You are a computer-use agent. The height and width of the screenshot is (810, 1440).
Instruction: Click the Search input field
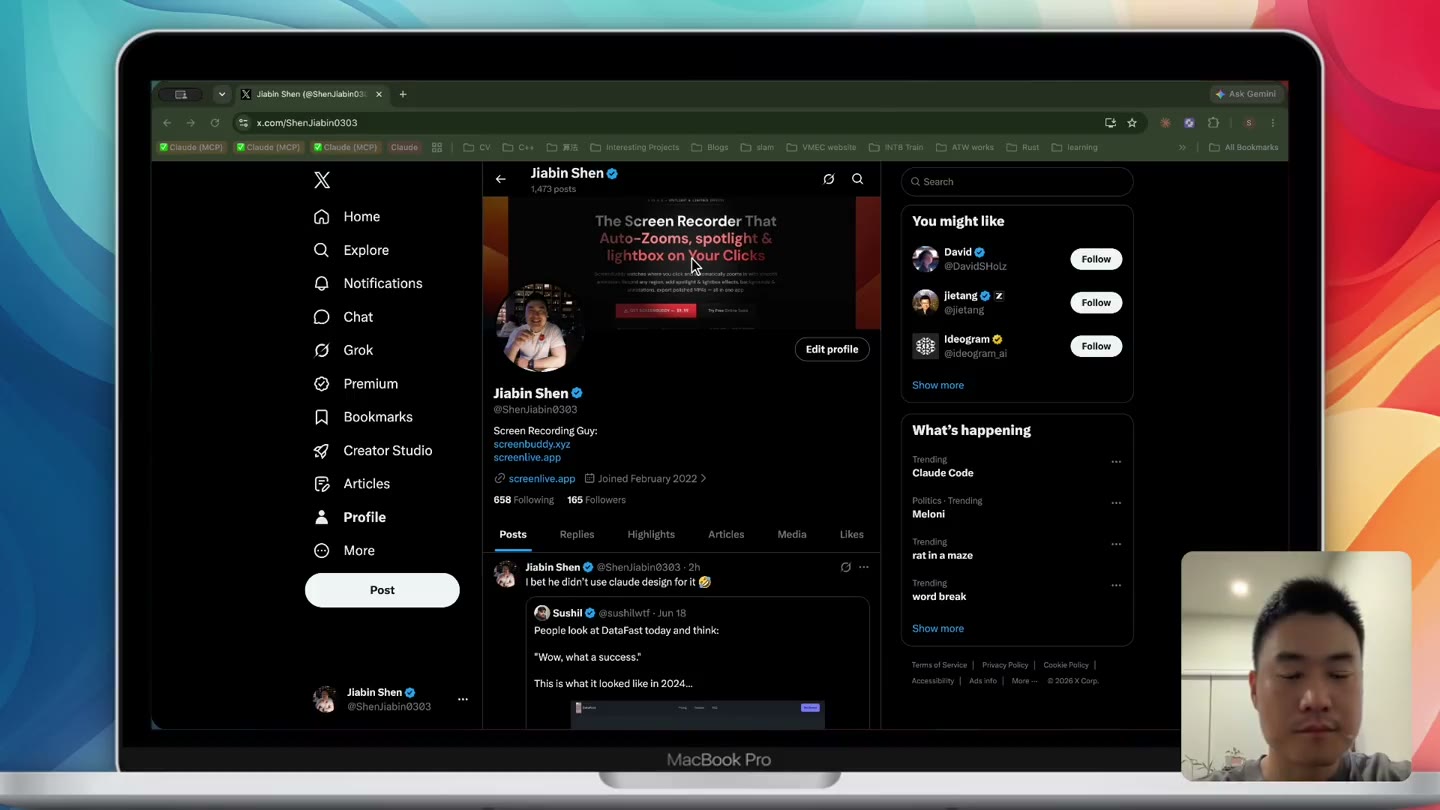(x=1017, y=182)
